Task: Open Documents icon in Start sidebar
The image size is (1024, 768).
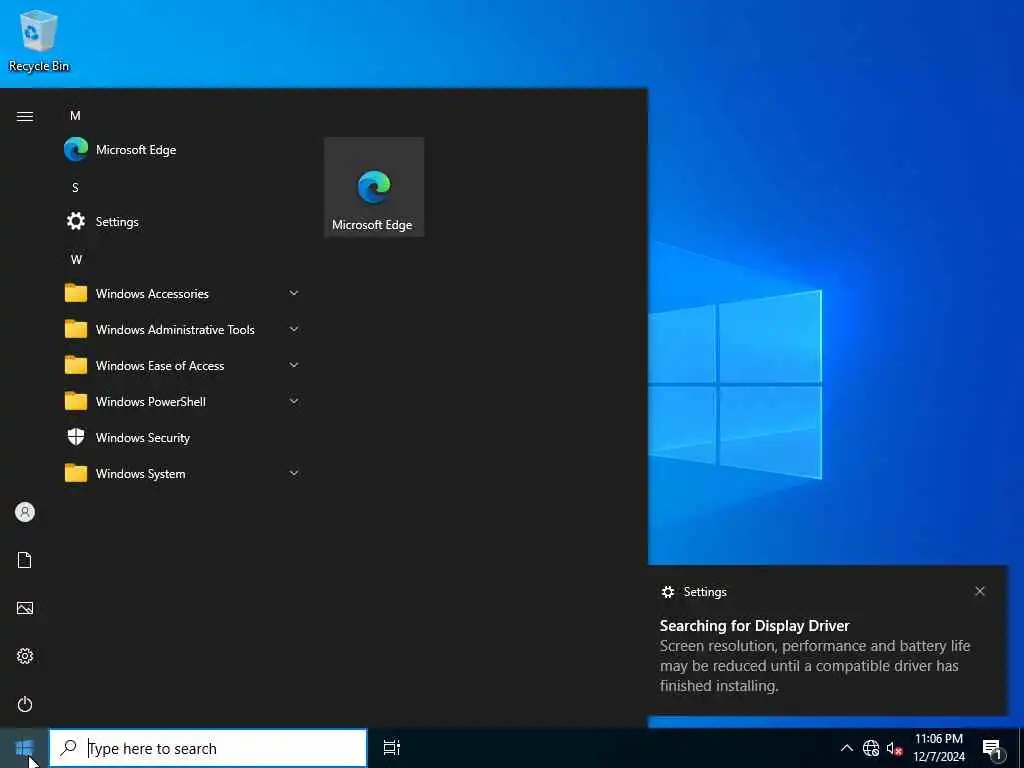Action: tap(25, 560)
